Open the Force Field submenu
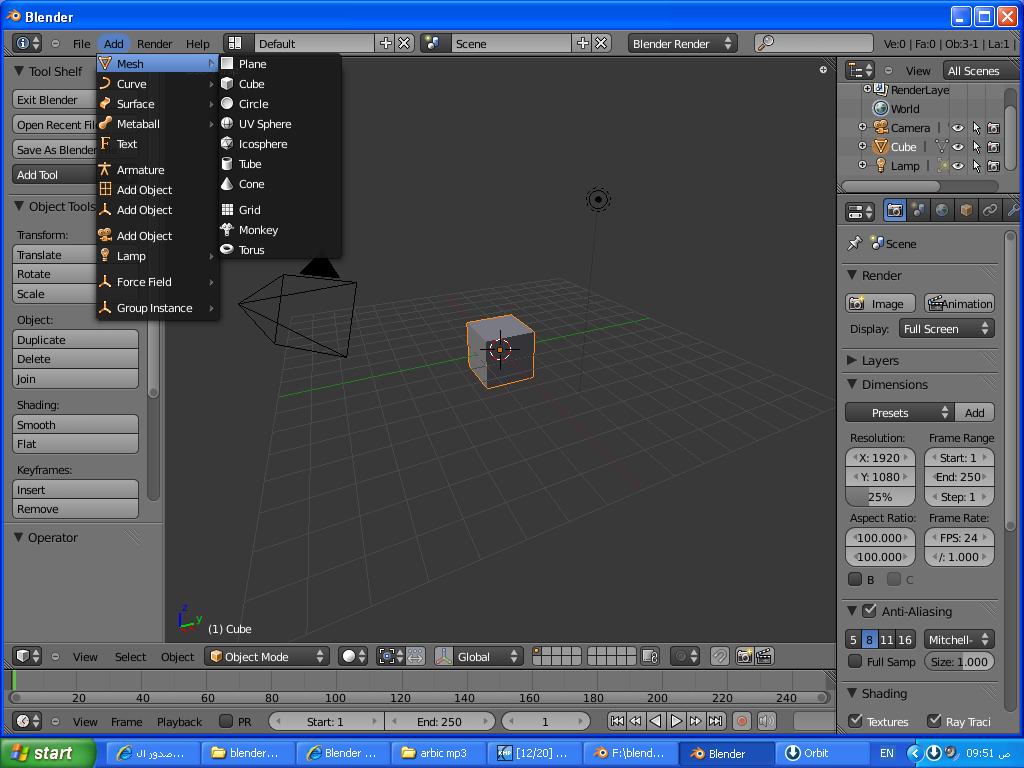The image size is (1024, 768). [157, 282]
